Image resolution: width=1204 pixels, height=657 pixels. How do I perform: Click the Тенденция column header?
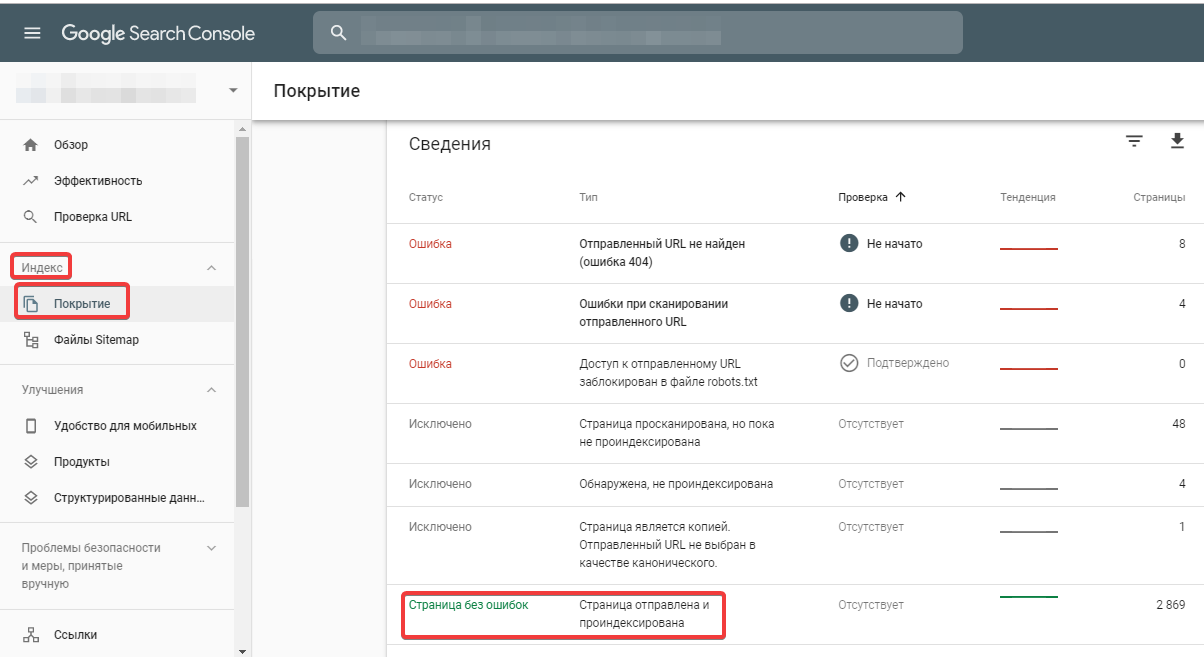[x=1028, y=198]
